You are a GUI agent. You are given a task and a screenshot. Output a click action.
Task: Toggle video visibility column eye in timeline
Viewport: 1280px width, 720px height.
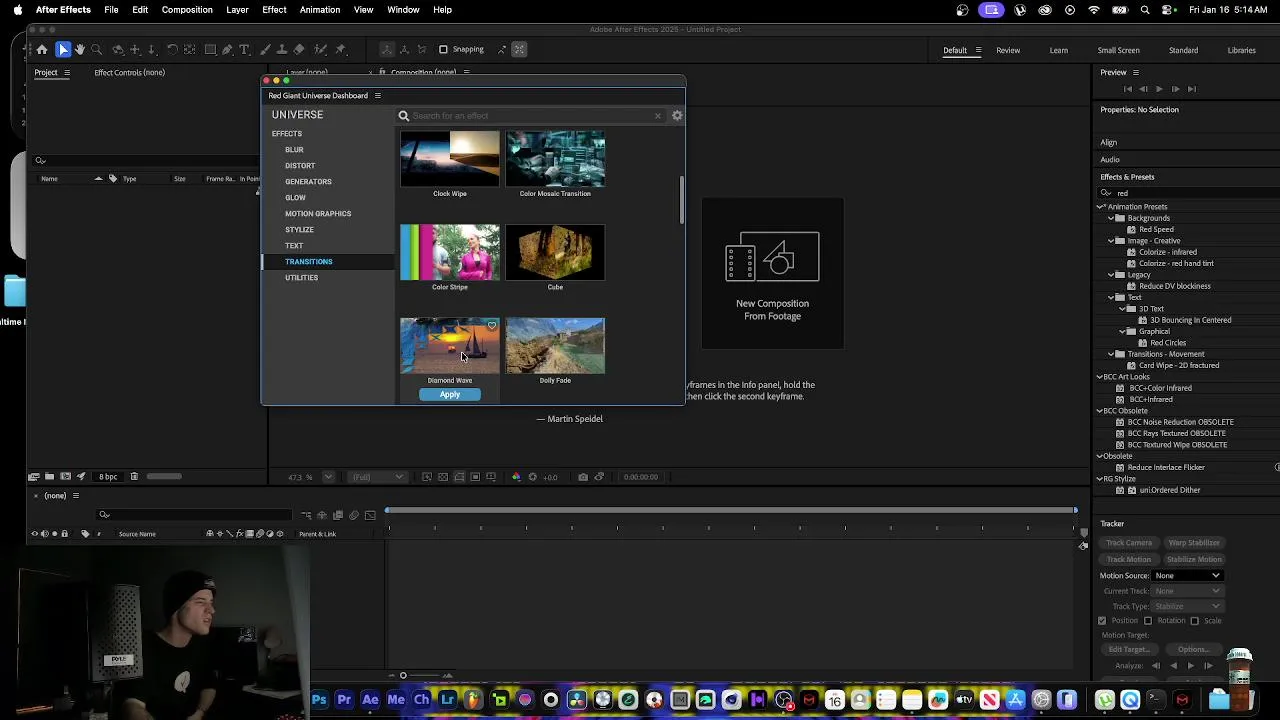pos(34,534)
